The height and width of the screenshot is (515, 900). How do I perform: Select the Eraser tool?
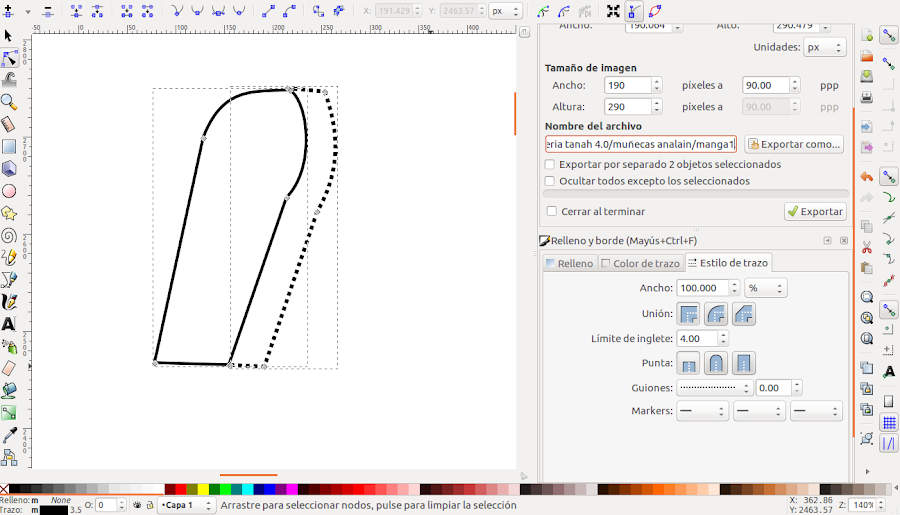pyautogui.click(x=9, y=369)
